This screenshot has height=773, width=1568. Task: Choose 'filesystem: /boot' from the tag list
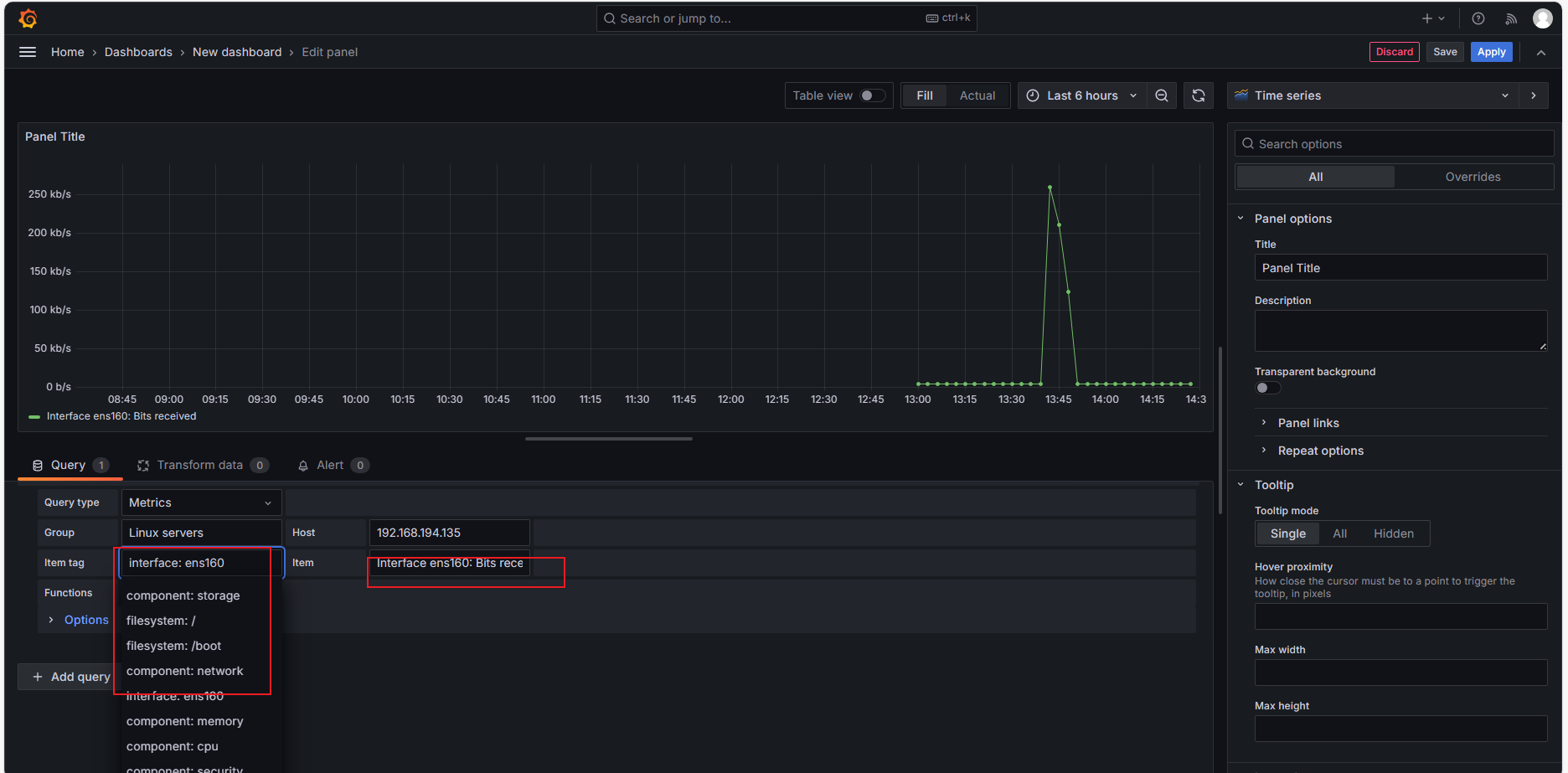(x=173, y=646)
